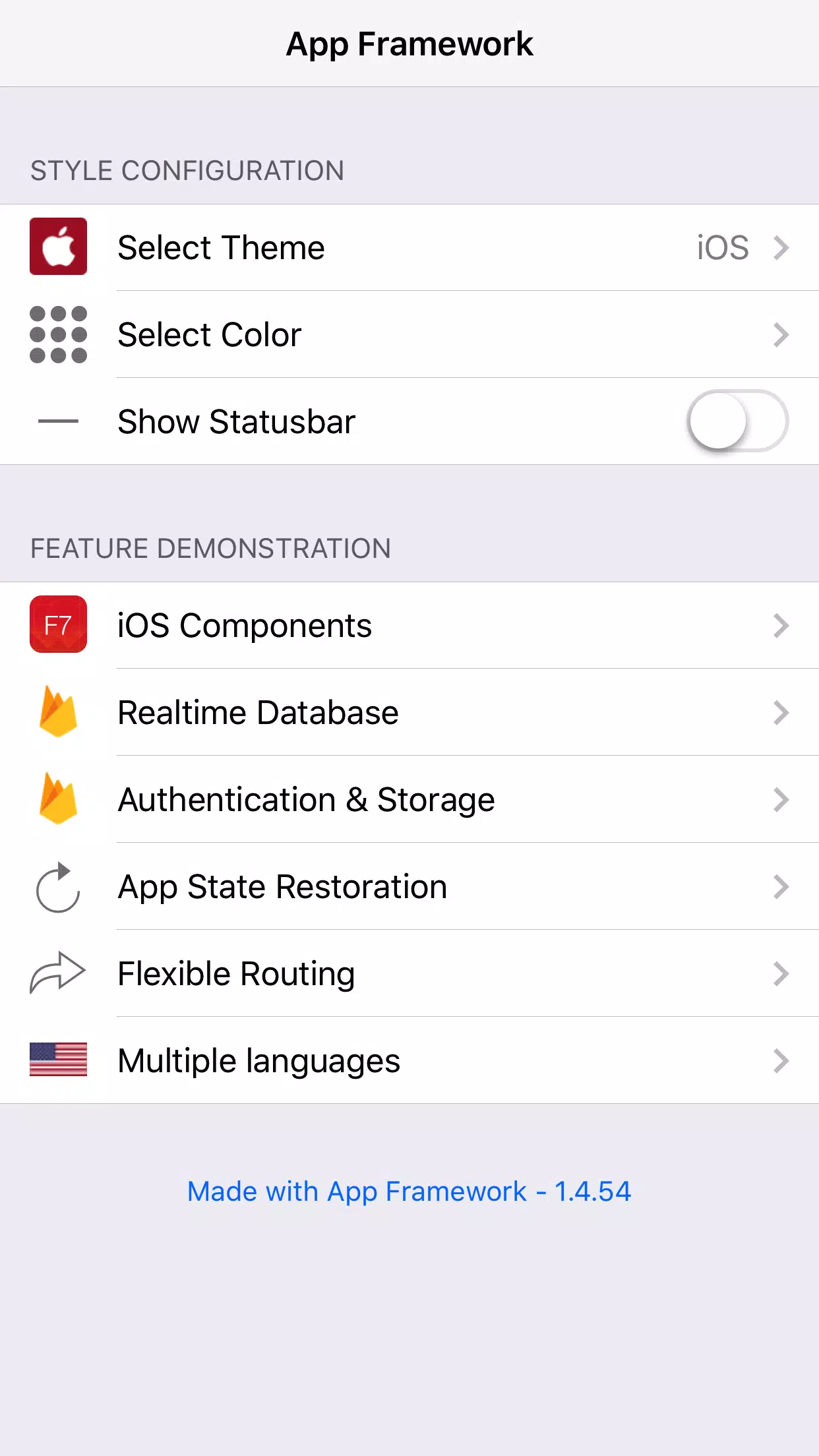Tap the App State Restoration label

282,887
